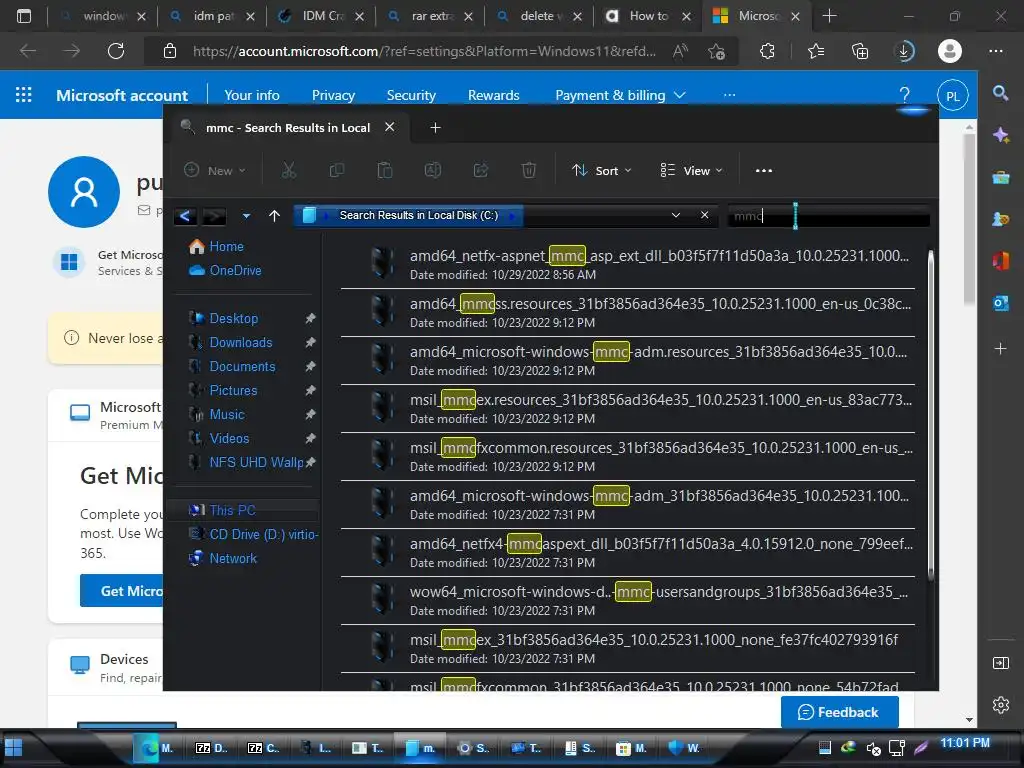Go forward using Explorer forward arrow
1024x768 pixels.
click(214, 216)
